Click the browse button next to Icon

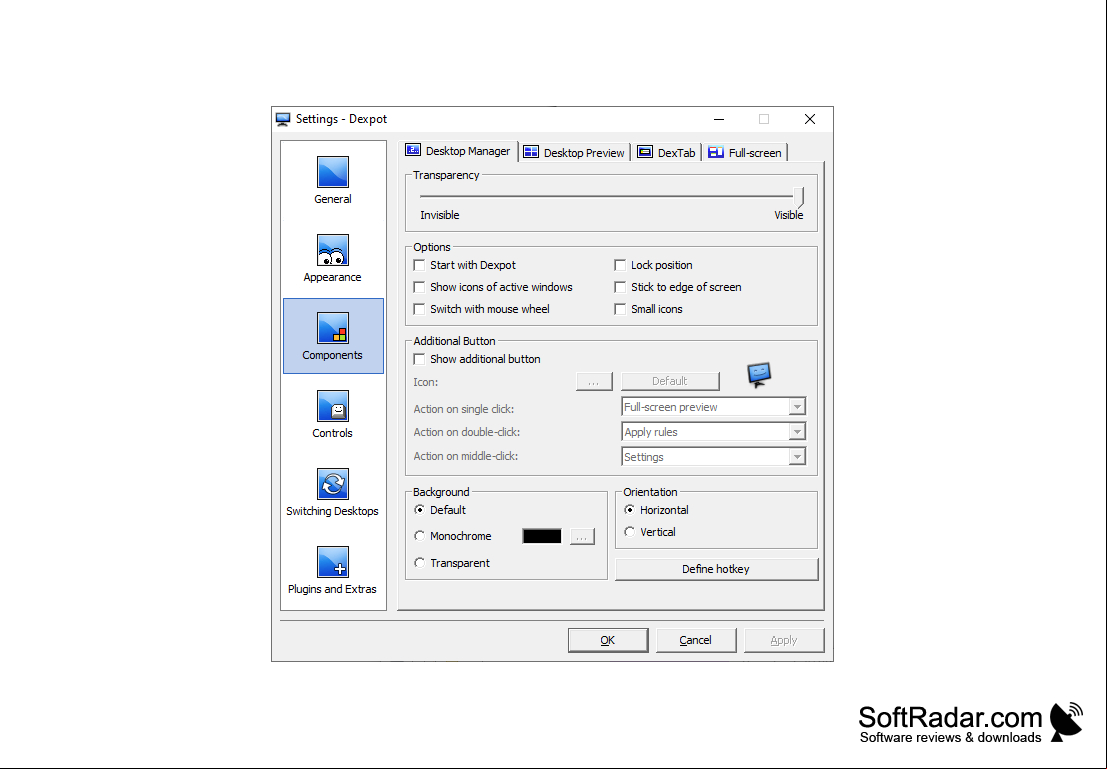click(594, 381)
